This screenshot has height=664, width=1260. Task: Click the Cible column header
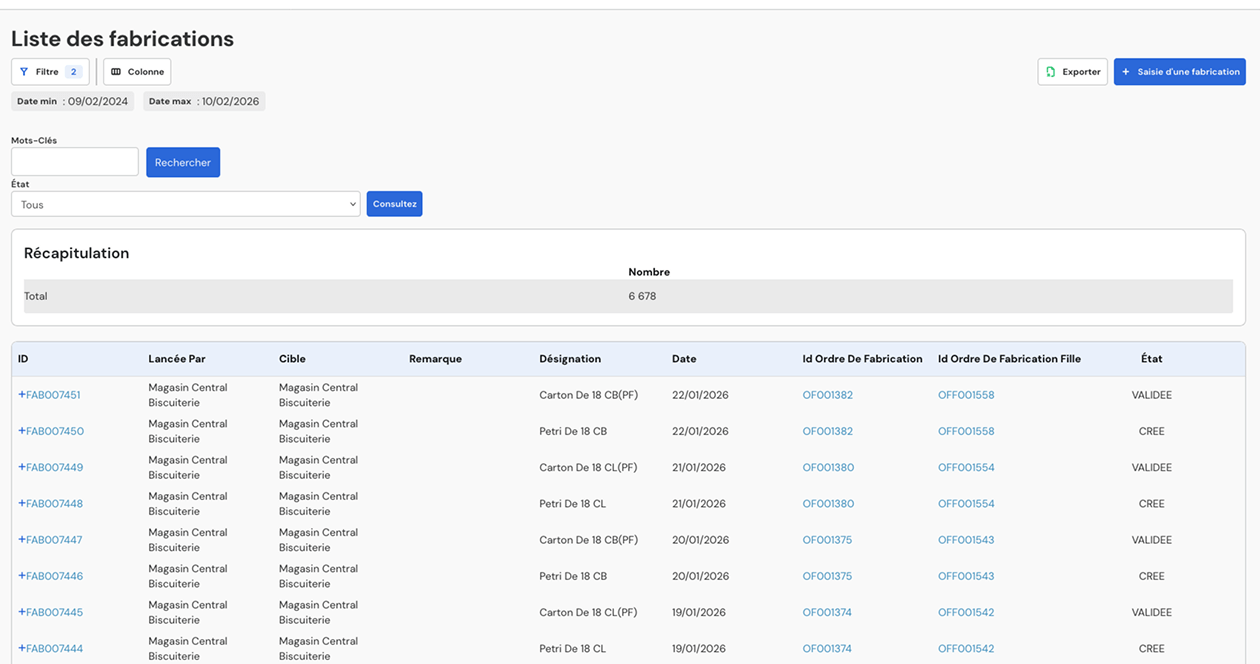pos(292,358)
